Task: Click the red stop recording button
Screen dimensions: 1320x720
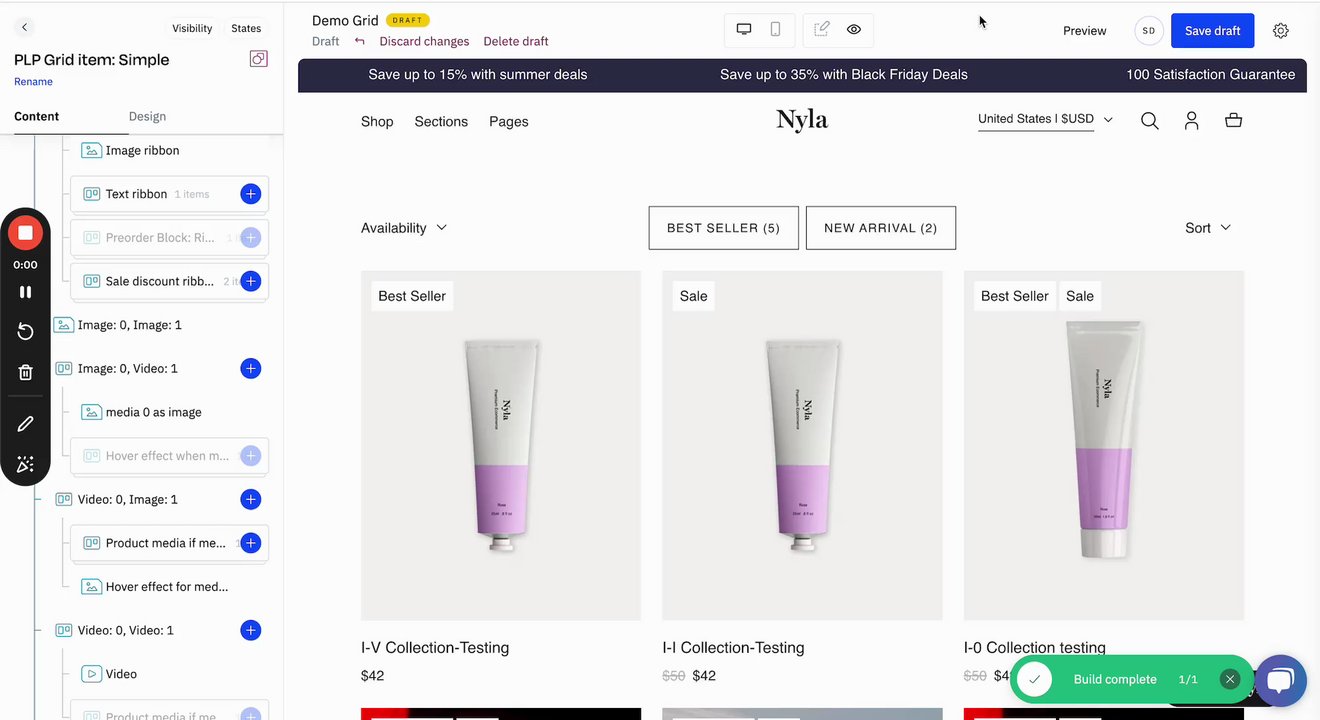Action: (x=25, y=233)
